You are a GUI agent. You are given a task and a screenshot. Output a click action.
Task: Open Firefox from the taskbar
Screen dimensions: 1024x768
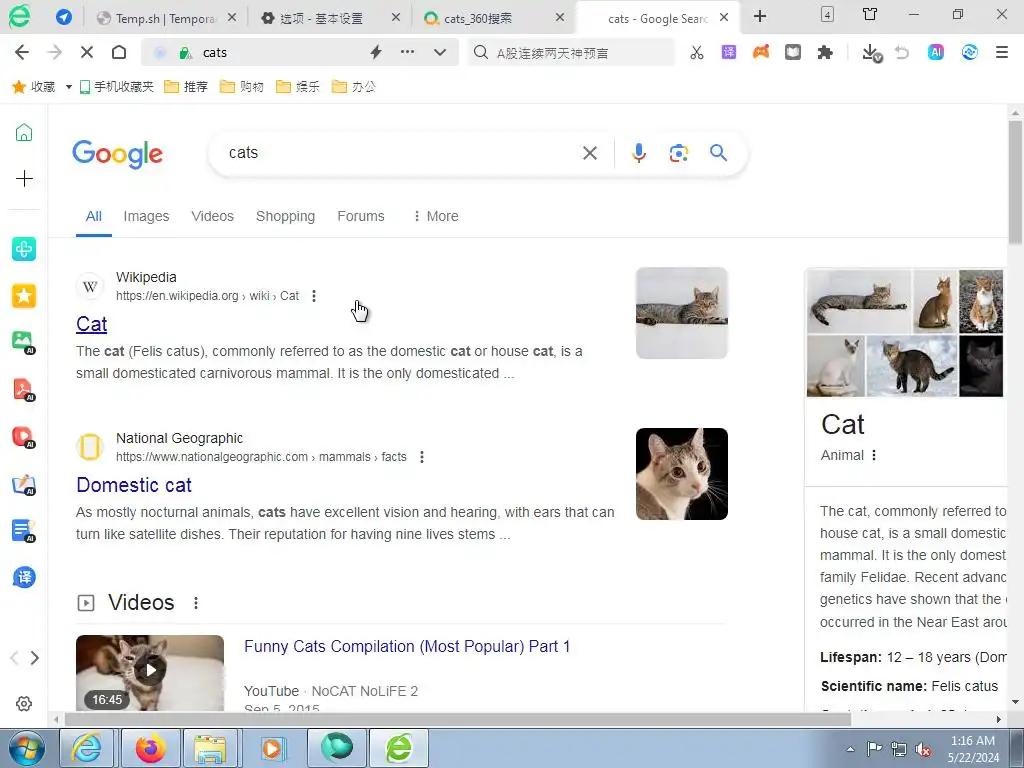coord(150,748)
